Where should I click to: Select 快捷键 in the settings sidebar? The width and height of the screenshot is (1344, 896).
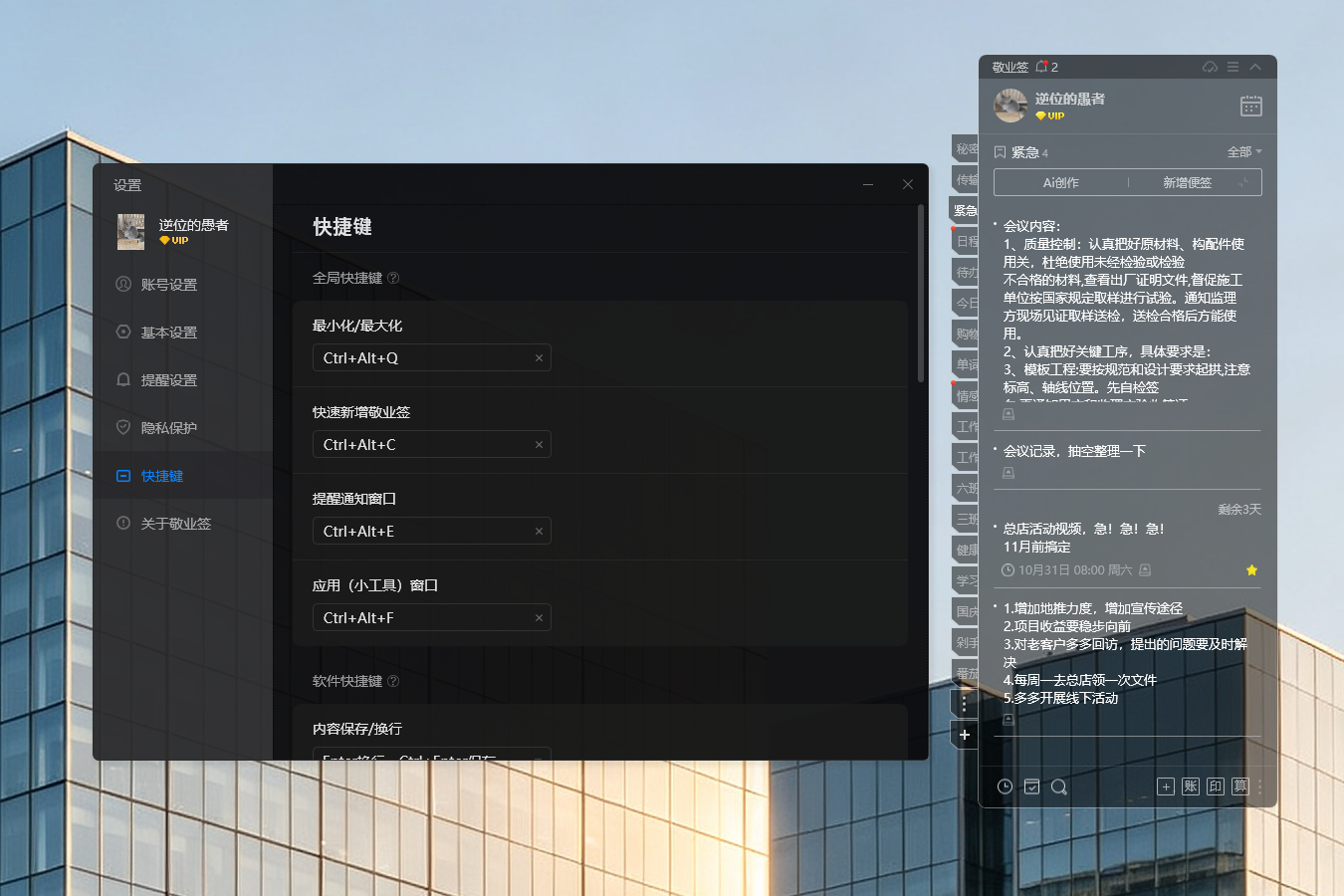183,476
